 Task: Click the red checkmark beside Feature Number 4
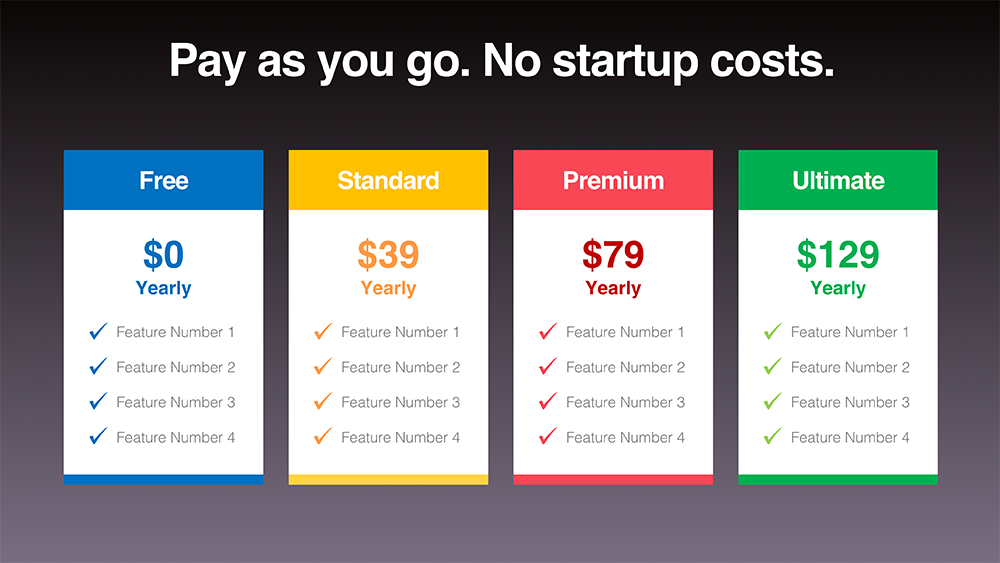[x=548, y=436]
